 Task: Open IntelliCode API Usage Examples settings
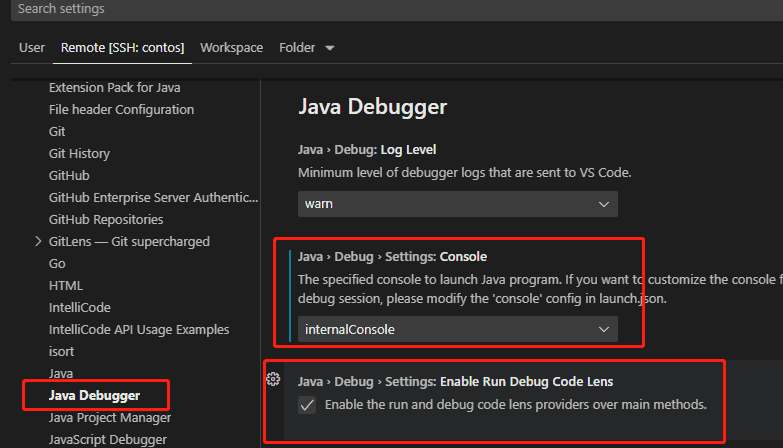click(x=139, y=330)
